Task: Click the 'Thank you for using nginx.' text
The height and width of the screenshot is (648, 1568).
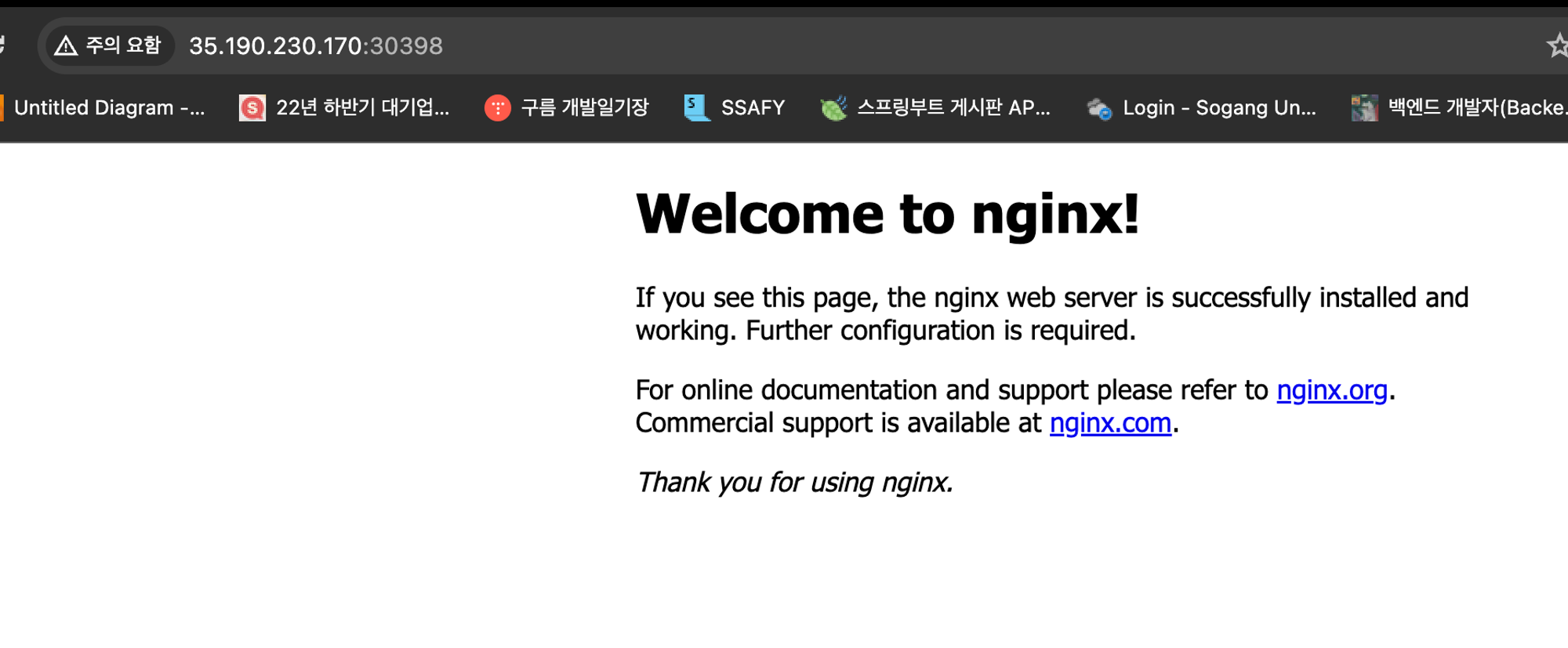Action: [x=794, y=483]
